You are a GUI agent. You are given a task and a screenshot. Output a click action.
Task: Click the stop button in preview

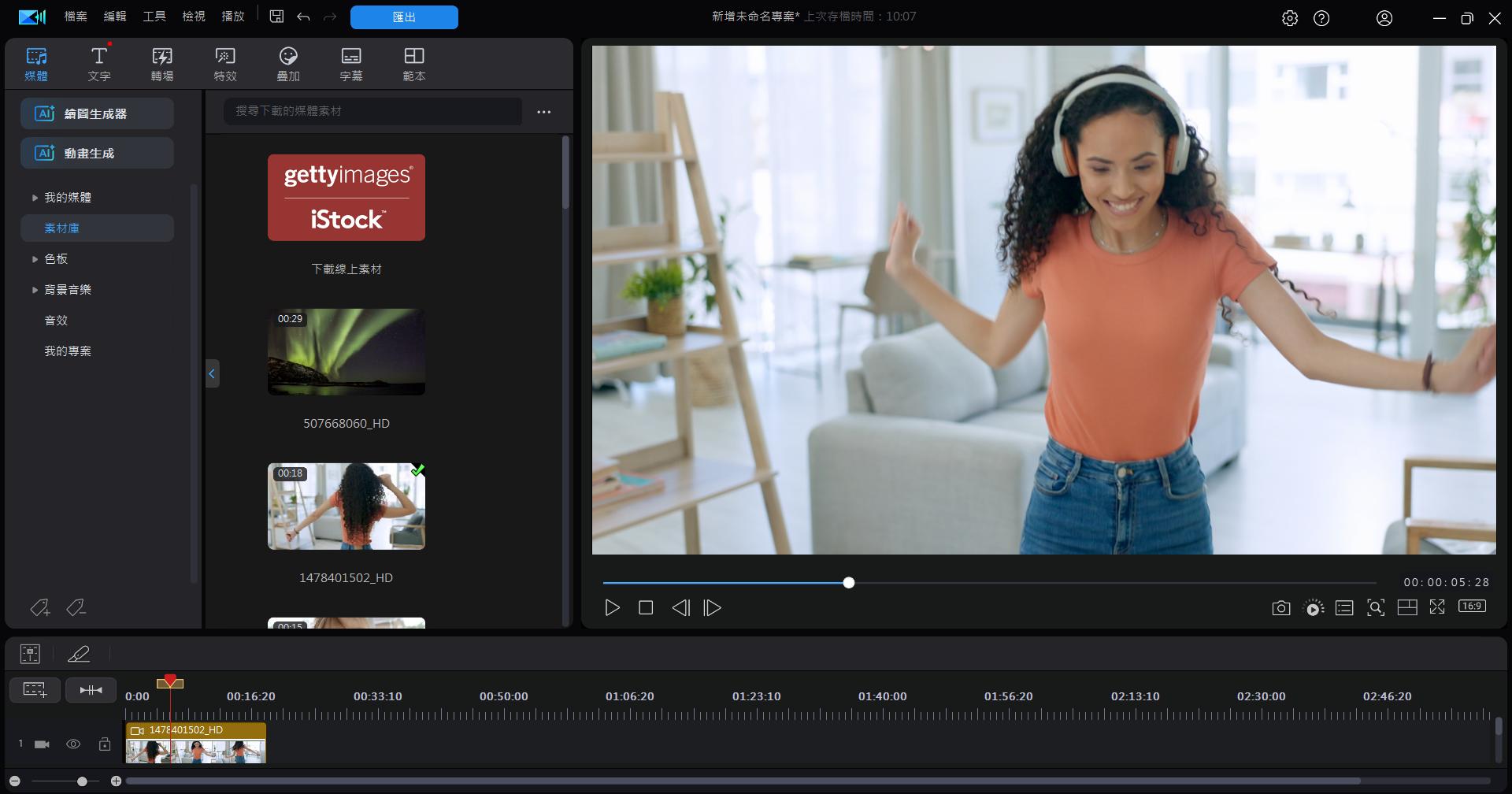tap(646, 608)
